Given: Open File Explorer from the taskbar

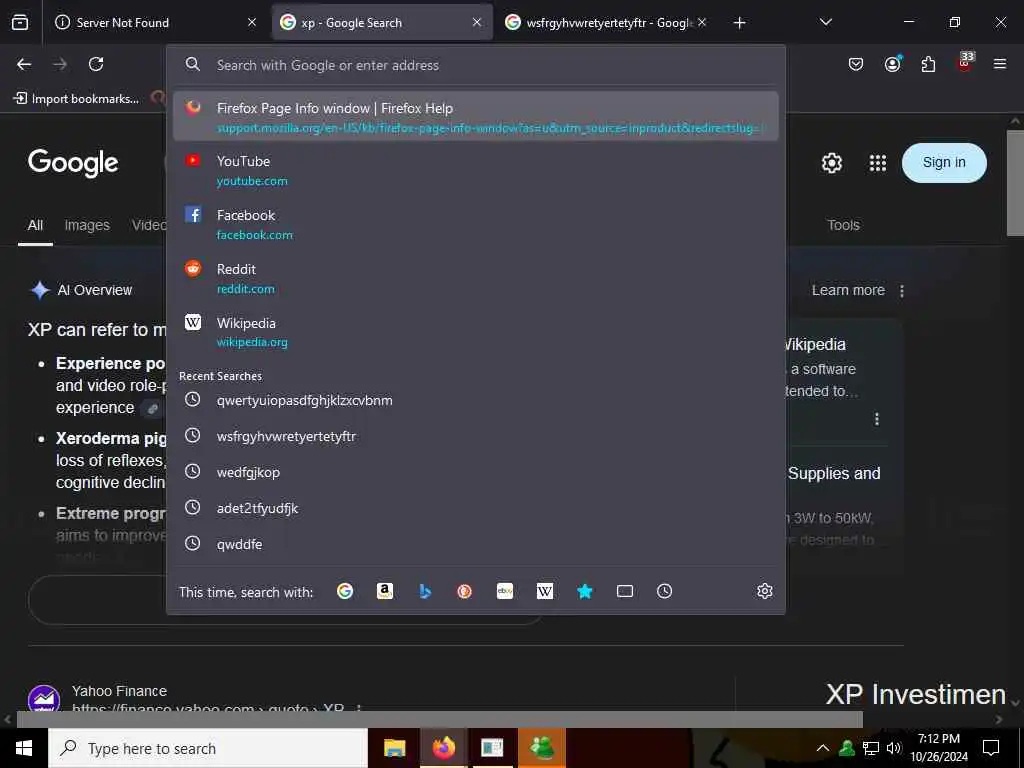Looking at the screenshot, I should pyautogui.click(x=394, y=748).
